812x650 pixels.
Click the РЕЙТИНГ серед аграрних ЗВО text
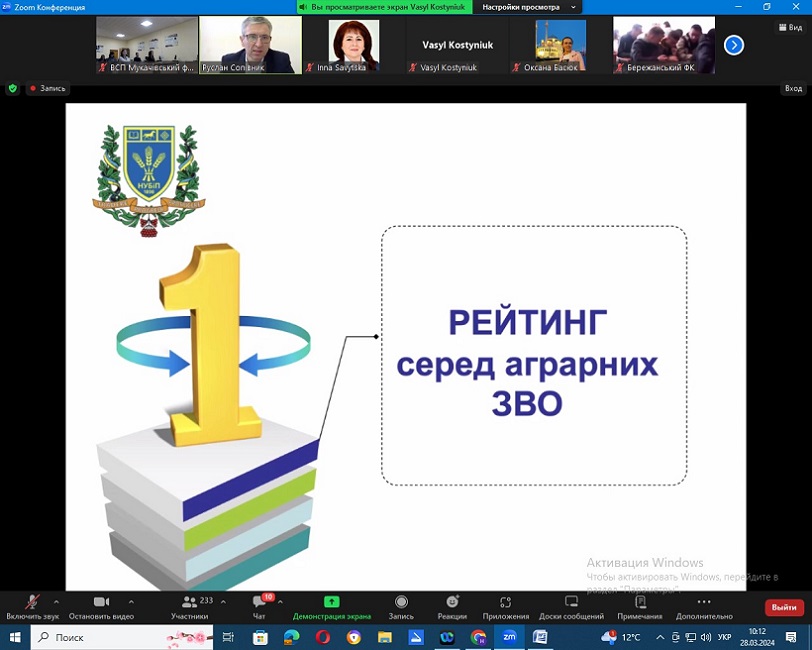528,363
